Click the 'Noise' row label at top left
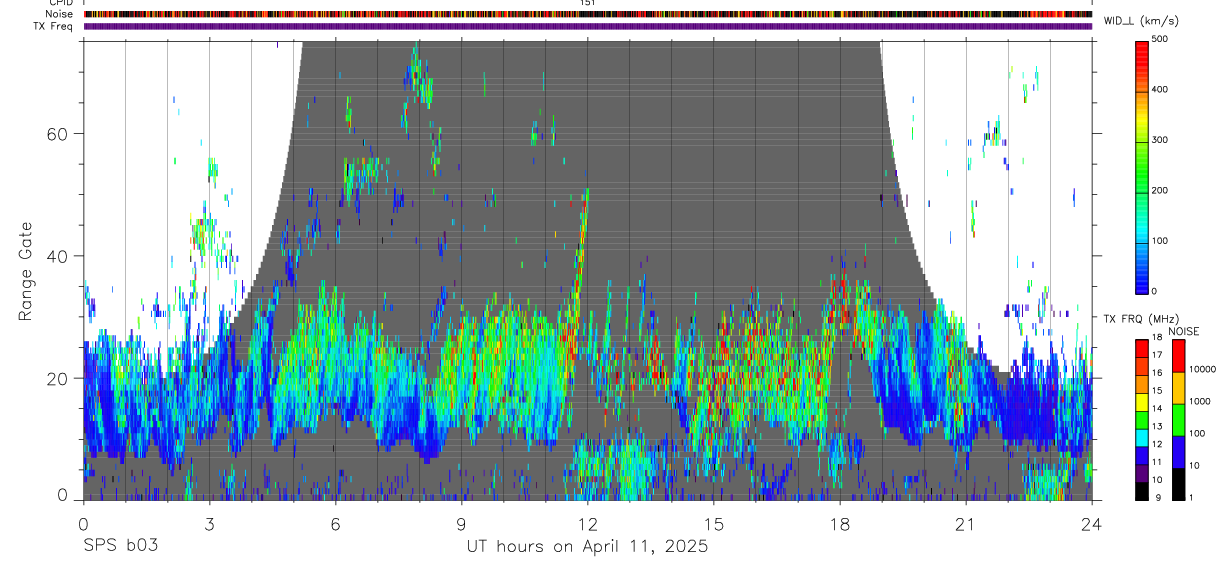Screen dimensions: 1228x567 pyautogui.click(x=60, y=14)
